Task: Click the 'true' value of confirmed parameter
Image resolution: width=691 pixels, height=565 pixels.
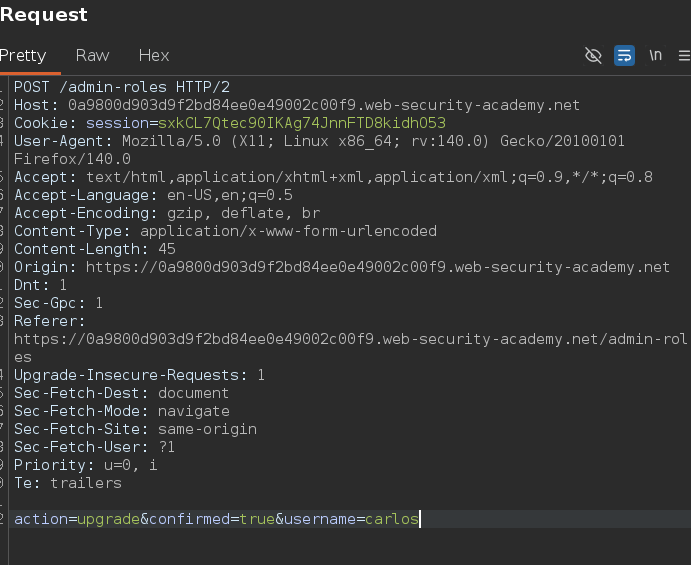Action: point(257,520)
